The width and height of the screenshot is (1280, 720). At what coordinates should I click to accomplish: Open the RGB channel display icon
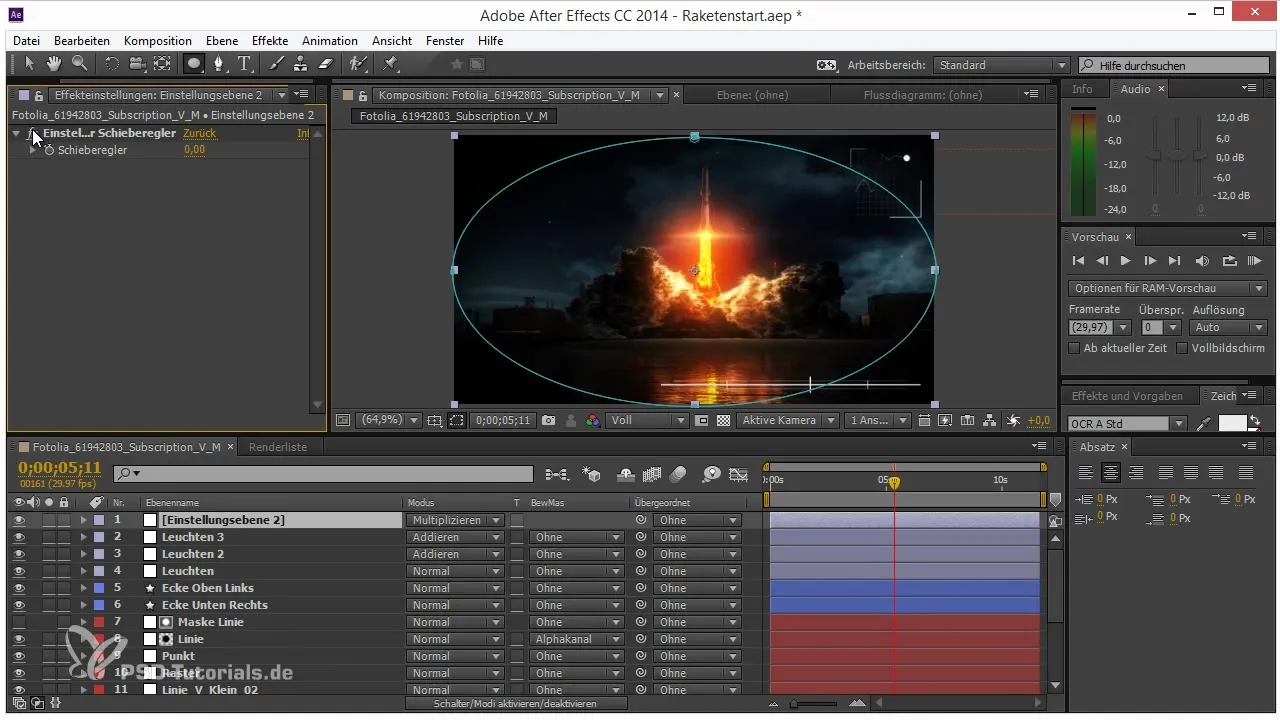[x=592, y=421]
